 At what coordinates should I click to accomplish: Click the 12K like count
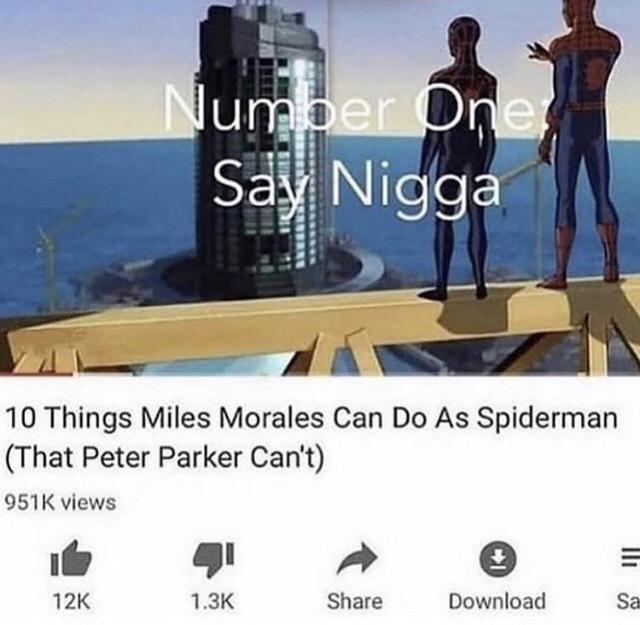(71, 601)
